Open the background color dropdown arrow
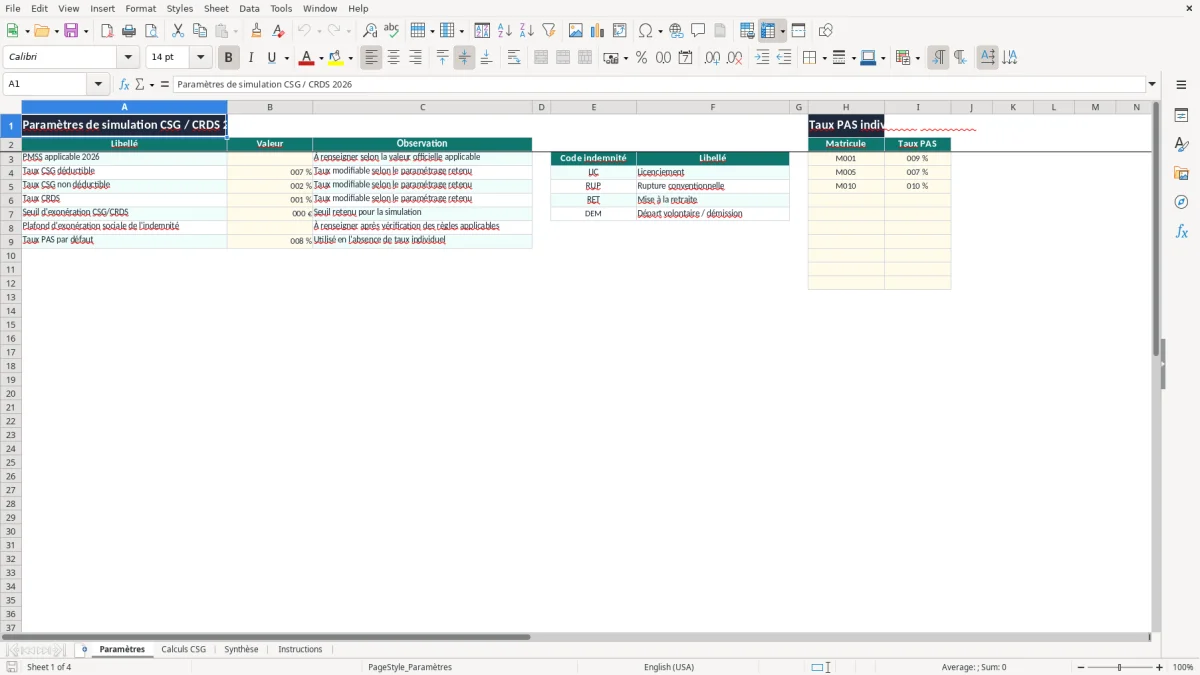The image size is (1200, 675). 350,58
